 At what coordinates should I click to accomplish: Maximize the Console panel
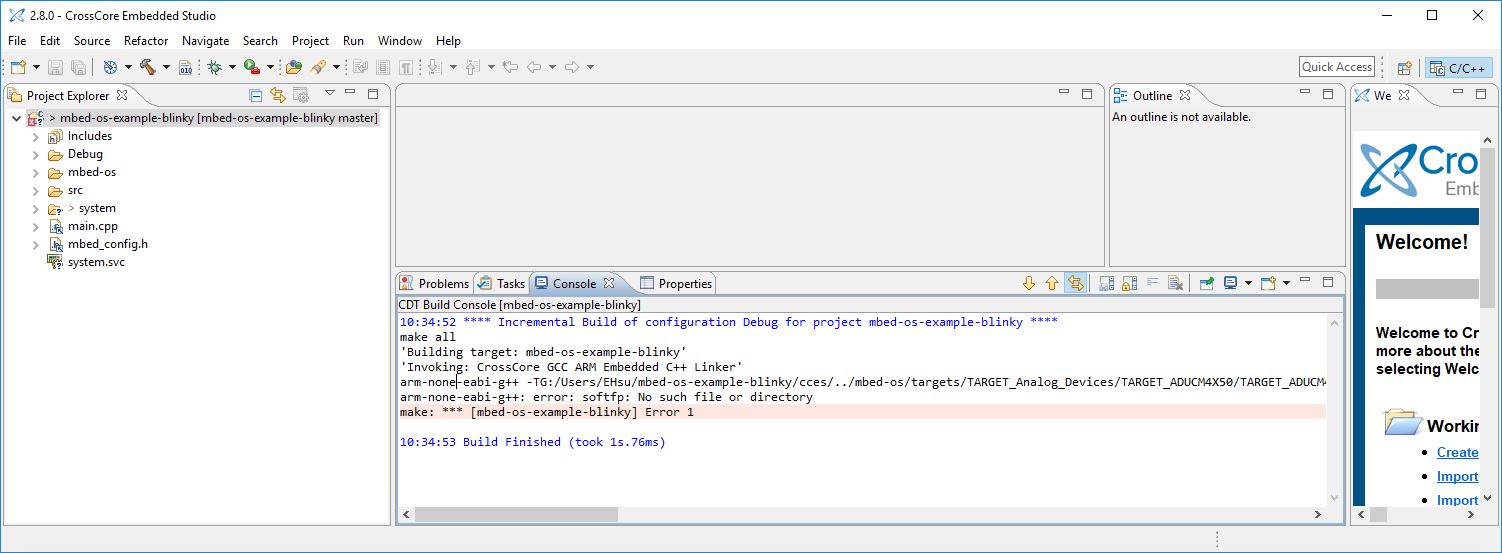[x=1328, y=282]
